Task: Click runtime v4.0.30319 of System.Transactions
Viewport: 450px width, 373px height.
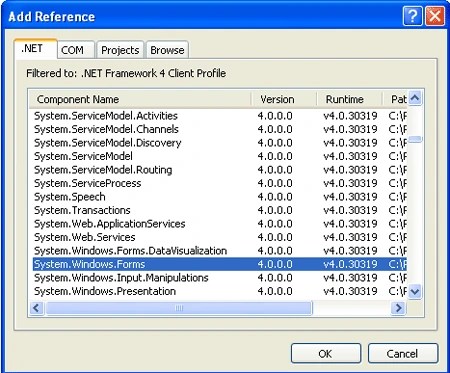Action: (350, 210)
